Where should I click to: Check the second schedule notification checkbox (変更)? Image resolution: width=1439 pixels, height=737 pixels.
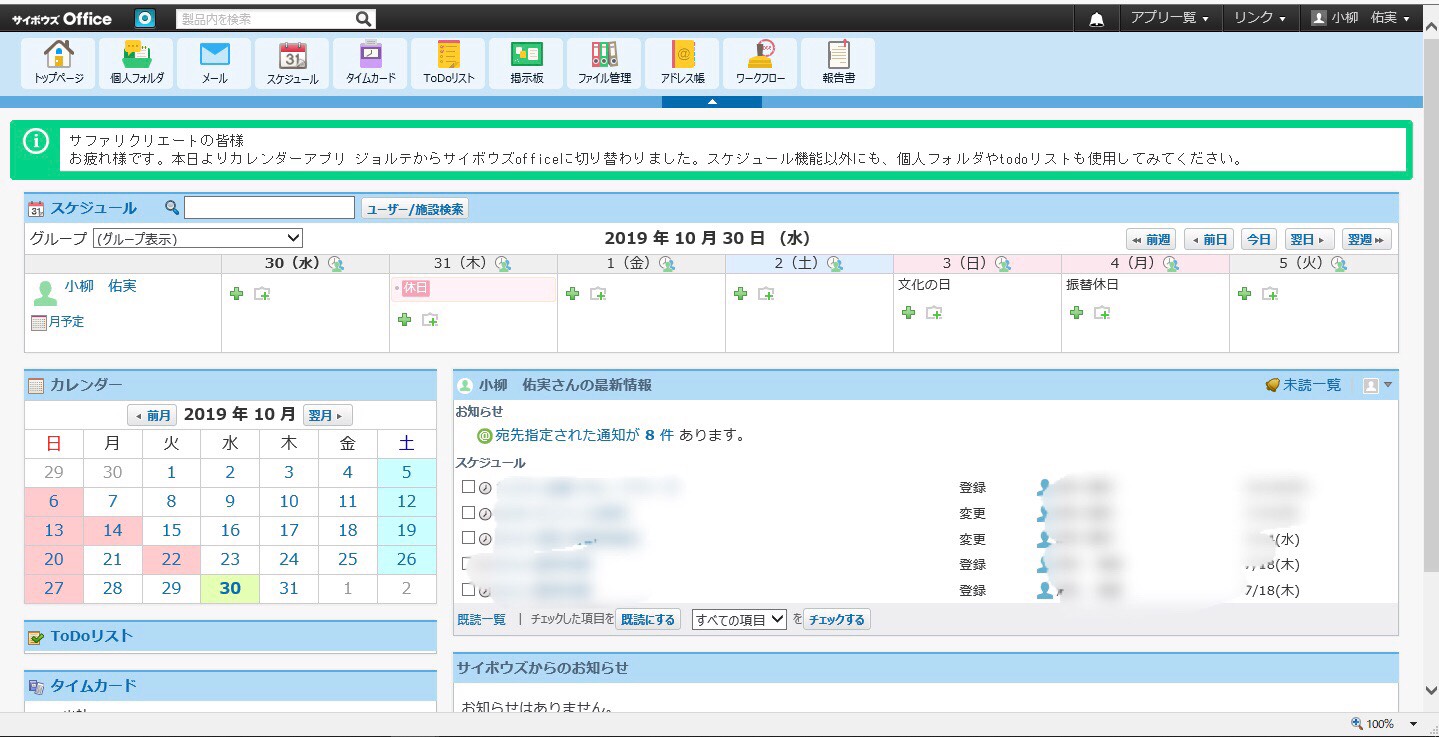468,512
